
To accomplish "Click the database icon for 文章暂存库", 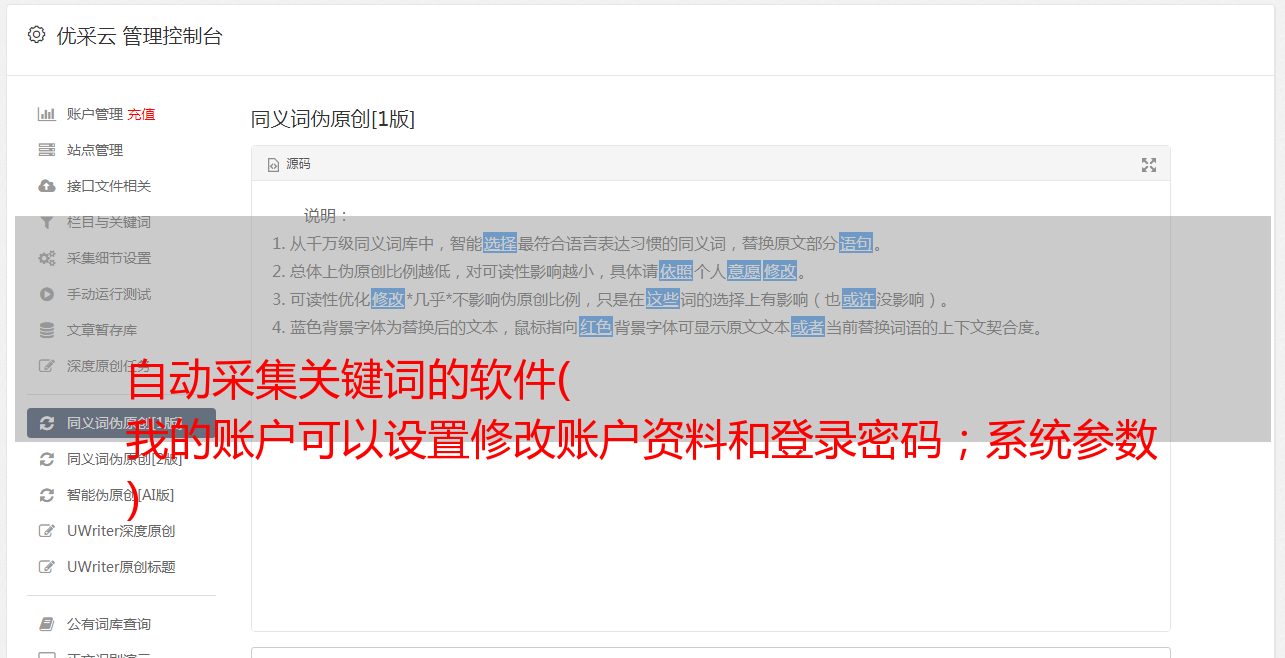I will click(46, 330).
